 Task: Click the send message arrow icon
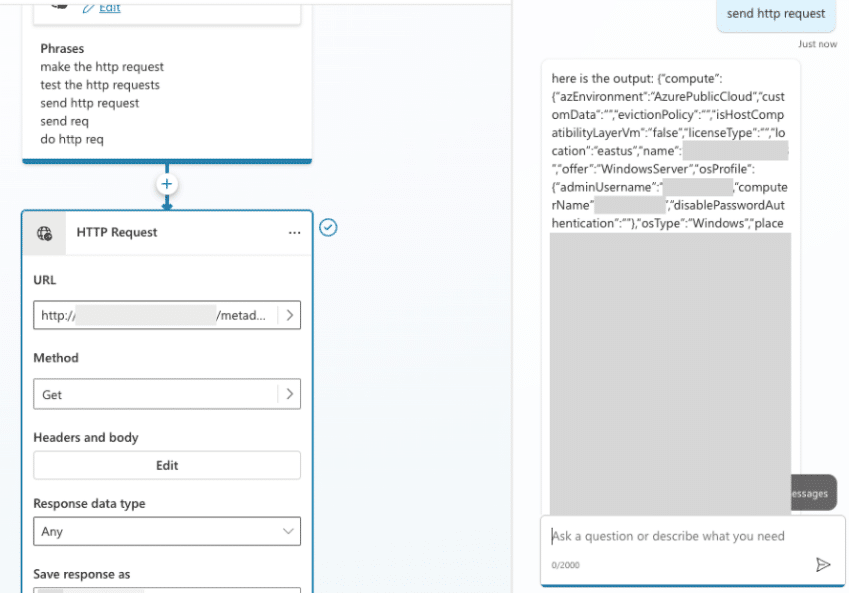[823, 565]
